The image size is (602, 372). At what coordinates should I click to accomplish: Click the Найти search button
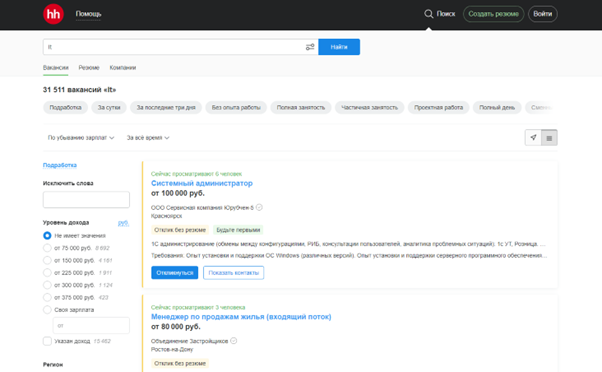tap(339, 47)
